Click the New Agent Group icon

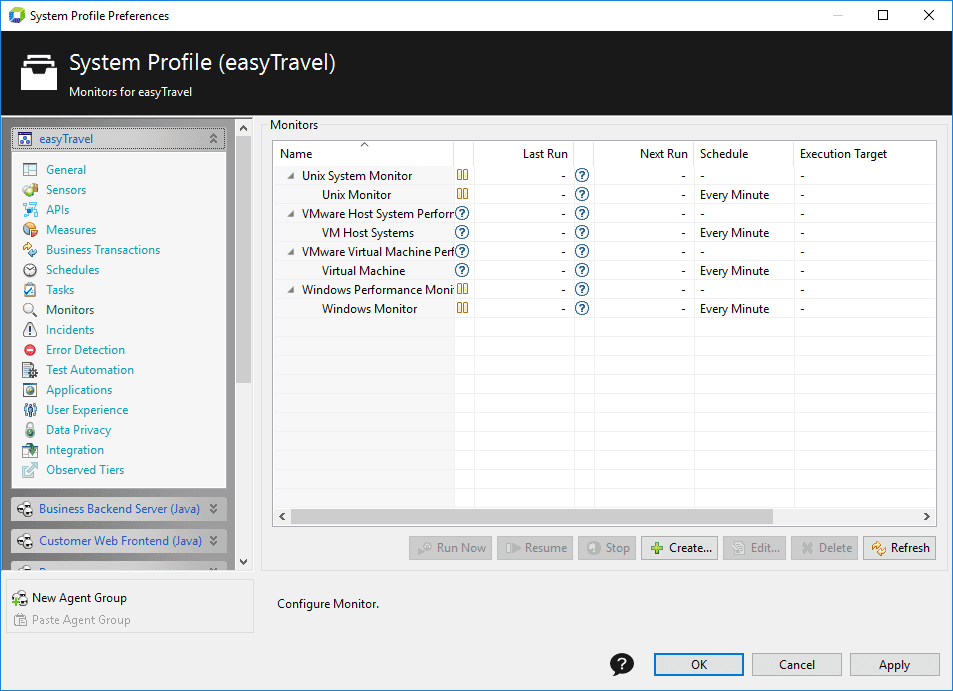[19, 598]
